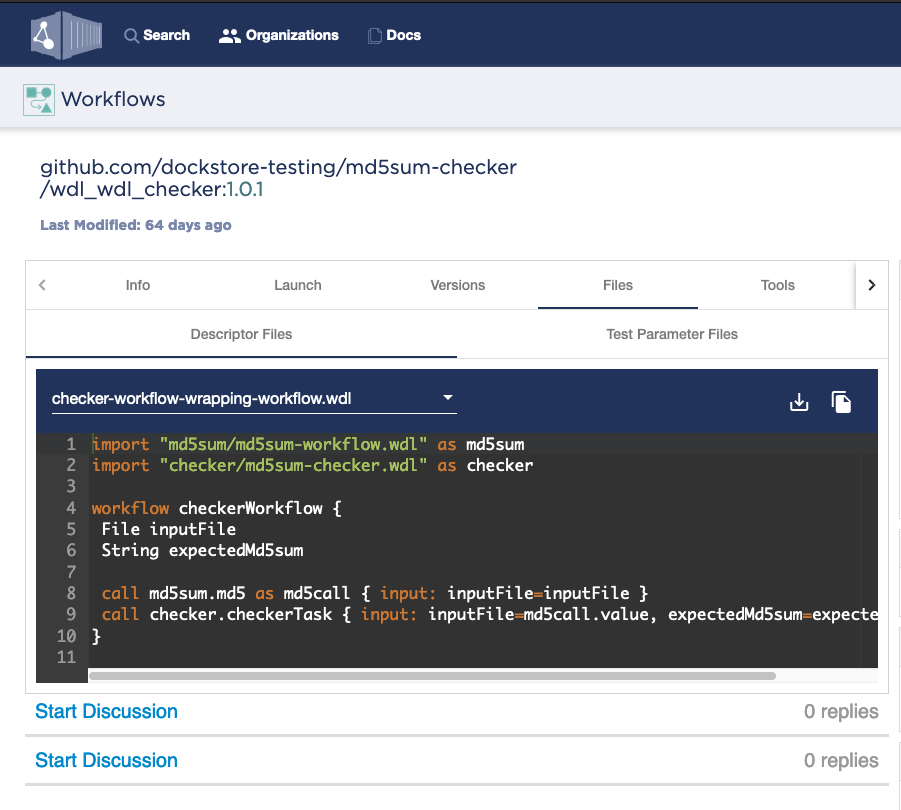This screenshot has width=901, height=810.
Task: Switch to the Versions tab
Action: [x=458, y=285]
